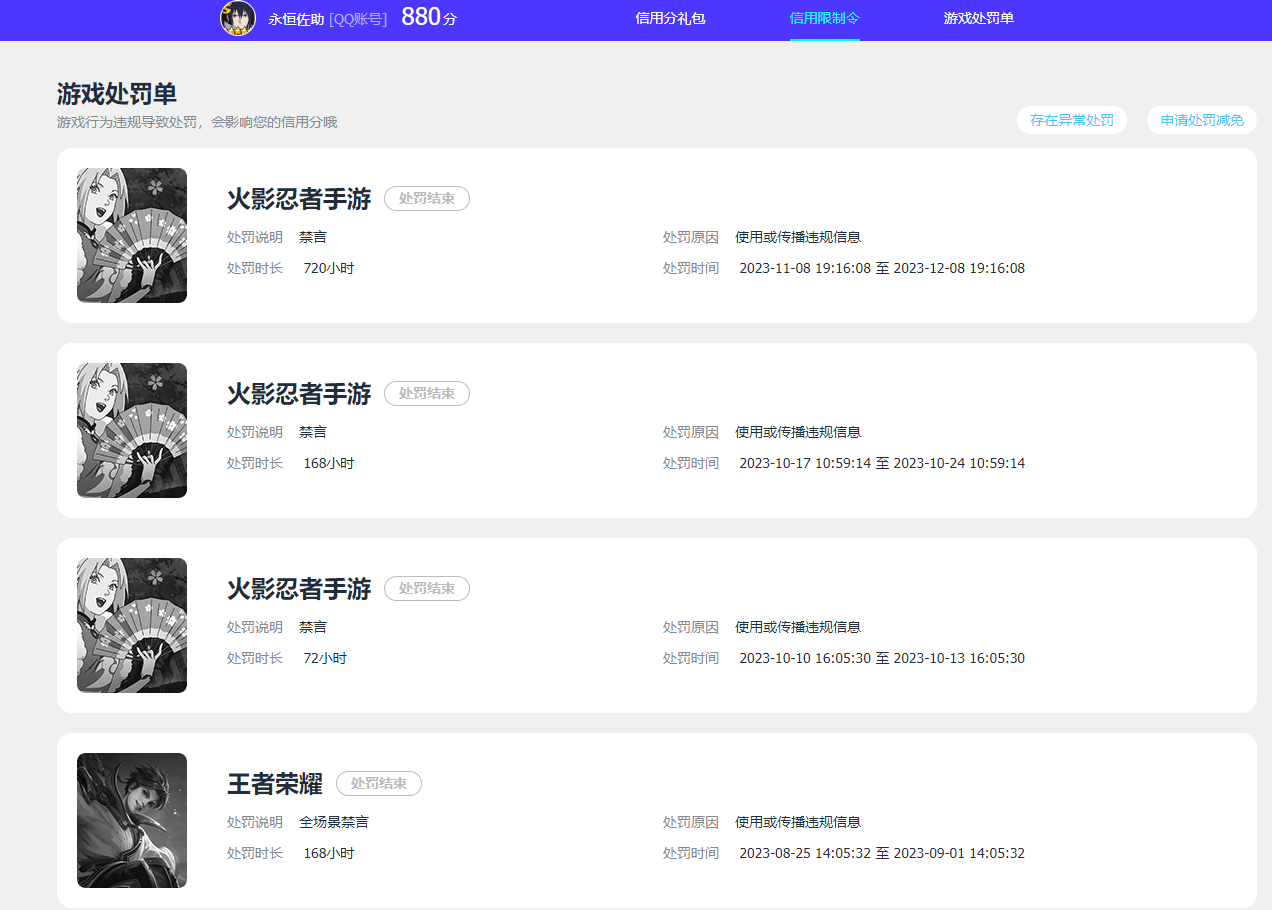The image size is (1272, 910).
Task: Select the 游戏处罚单 tab in header
Action: click(978, 18)
